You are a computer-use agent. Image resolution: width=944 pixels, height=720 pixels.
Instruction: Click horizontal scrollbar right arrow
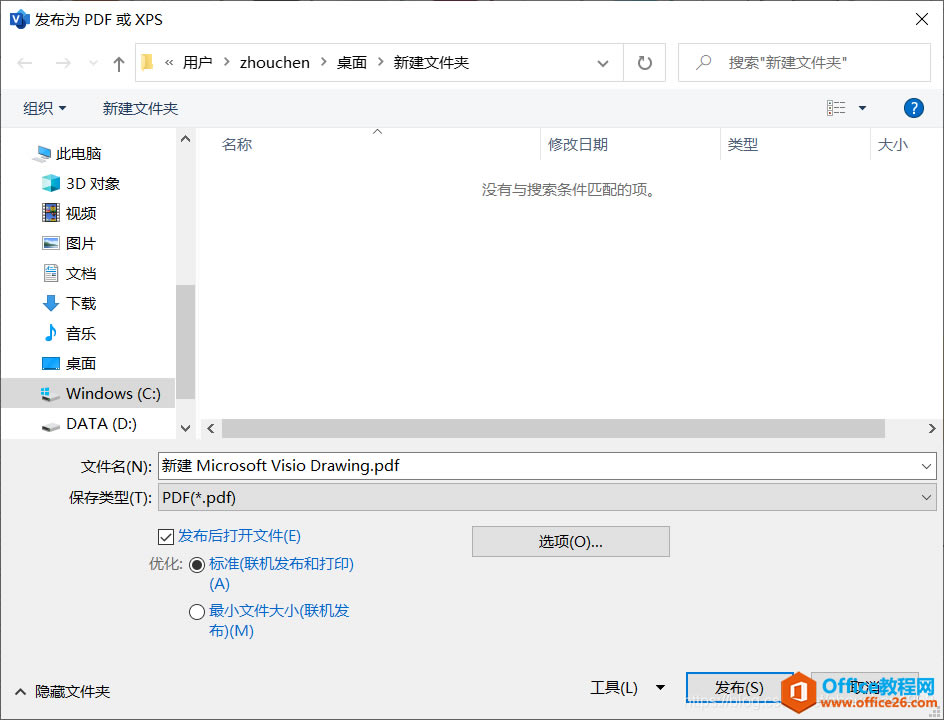coord(931,428)
